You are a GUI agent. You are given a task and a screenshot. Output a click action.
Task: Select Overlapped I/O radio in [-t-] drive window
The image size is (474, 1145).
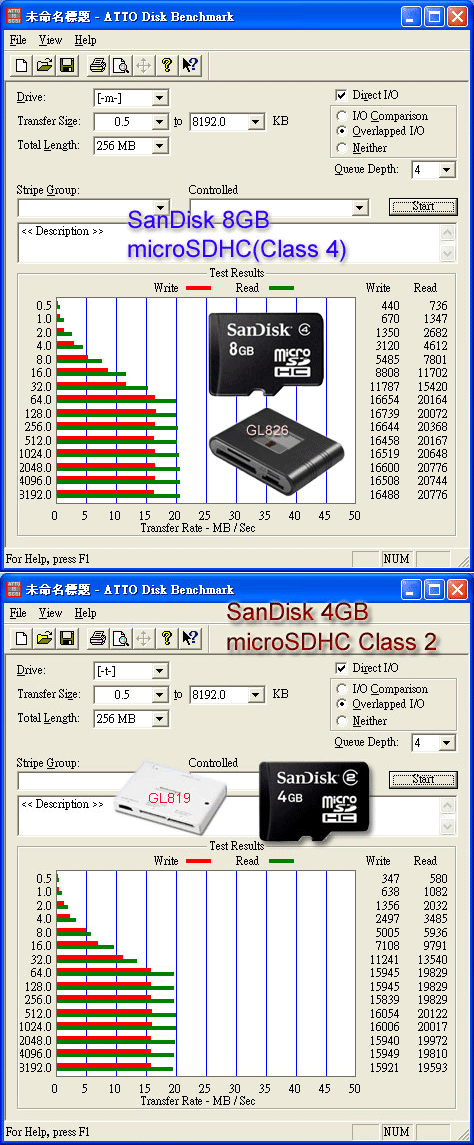(x=341, y=705)
